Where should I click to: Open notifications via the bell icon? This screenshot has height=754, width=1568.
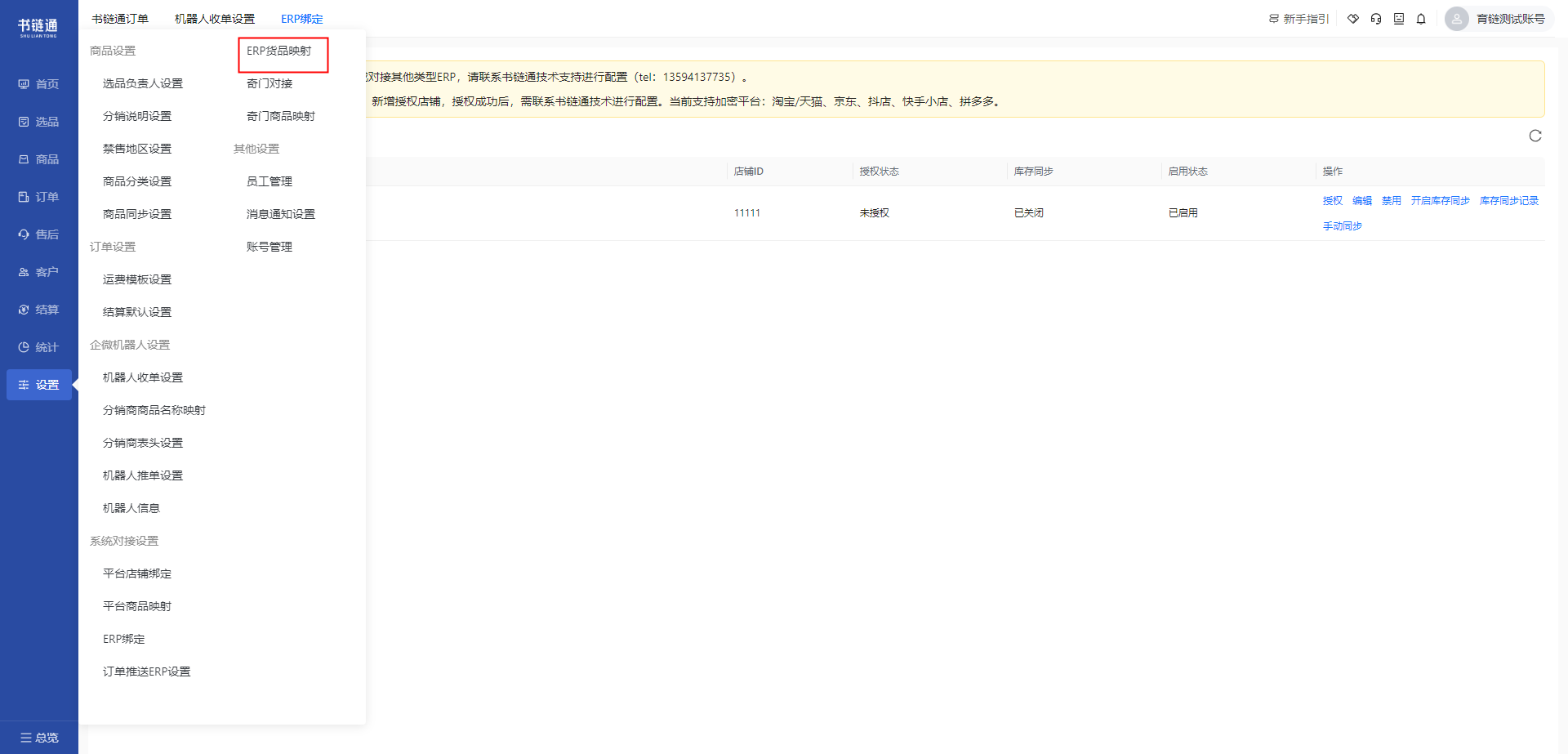tap(1421, 19)
